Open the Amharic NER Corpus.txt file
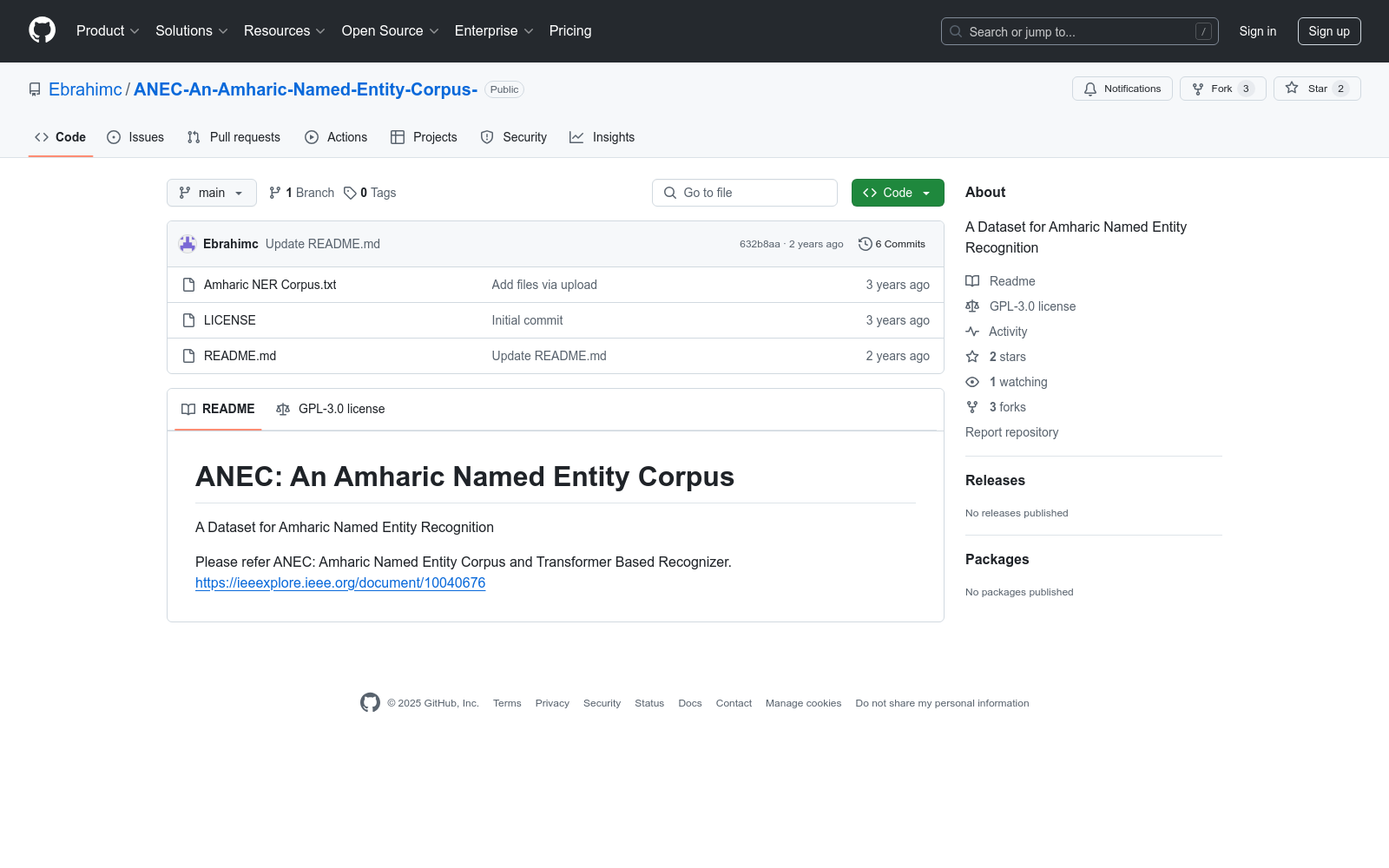This screenshot has height=868, width=1389. click(270, 285)
